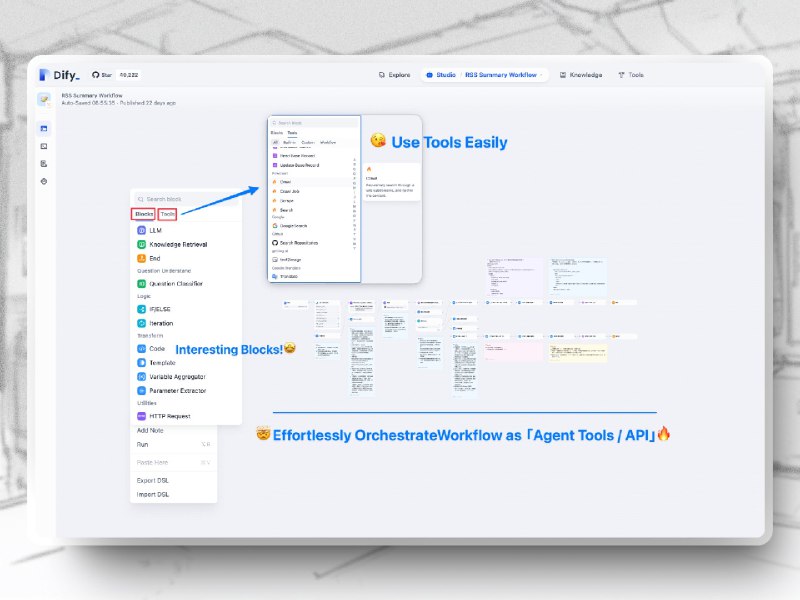Choose Import DSL from context menu

[173, 494]
